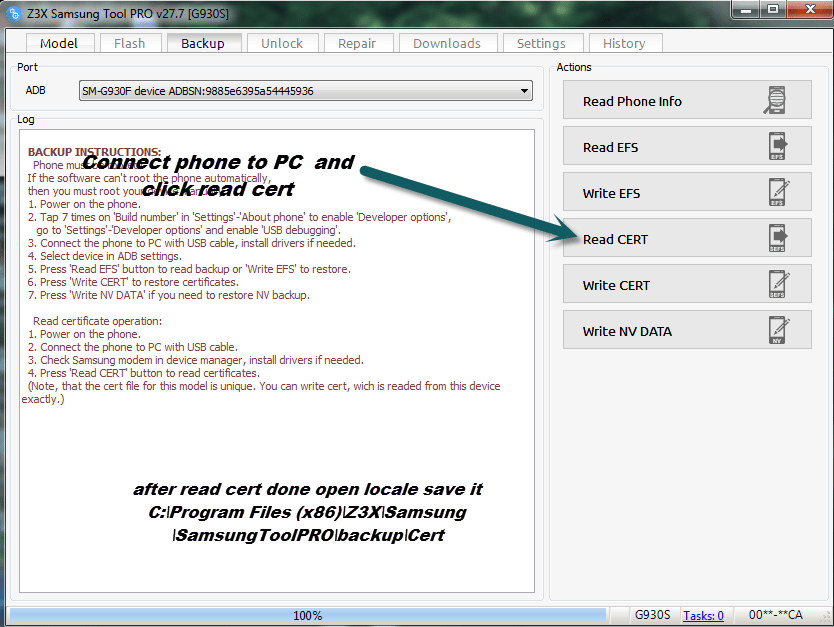Click the Write EFS pencil icon

tap(779, 192)
